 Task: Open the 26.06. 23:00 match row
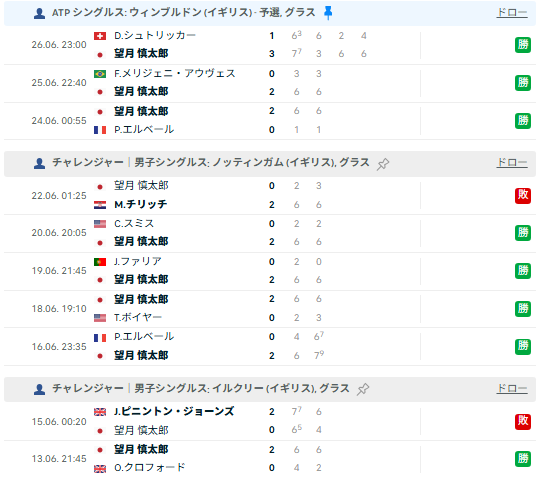270,45
